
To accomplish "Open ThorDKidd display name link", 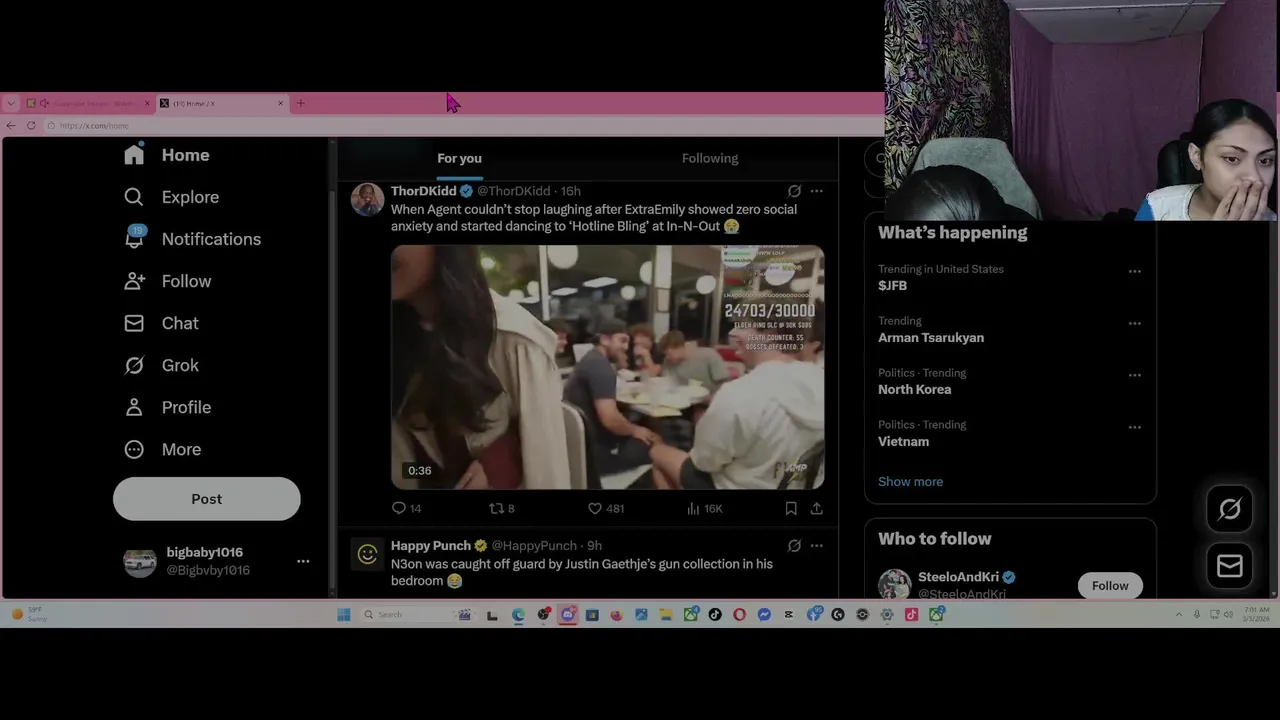I will [424, 191].
